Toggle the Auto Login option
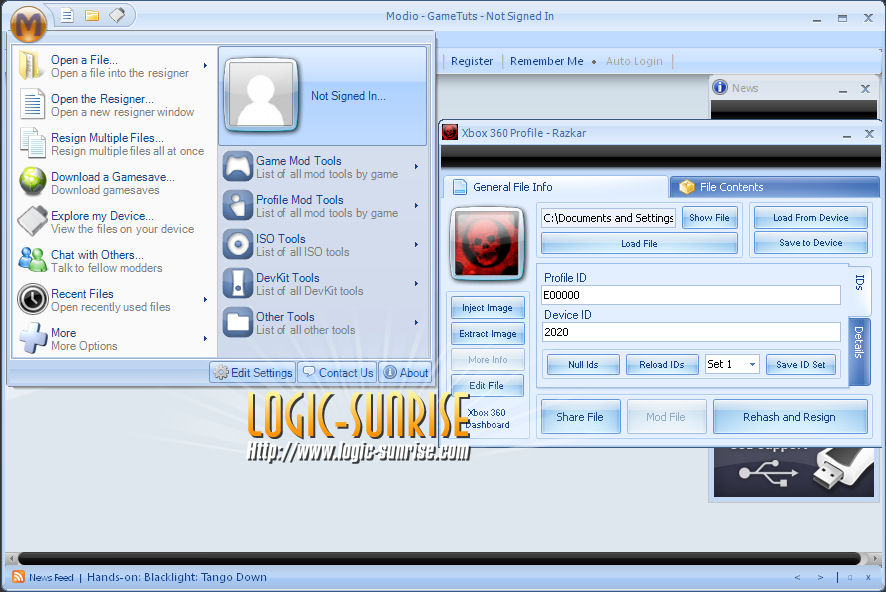886x592 pixels. 634,61
